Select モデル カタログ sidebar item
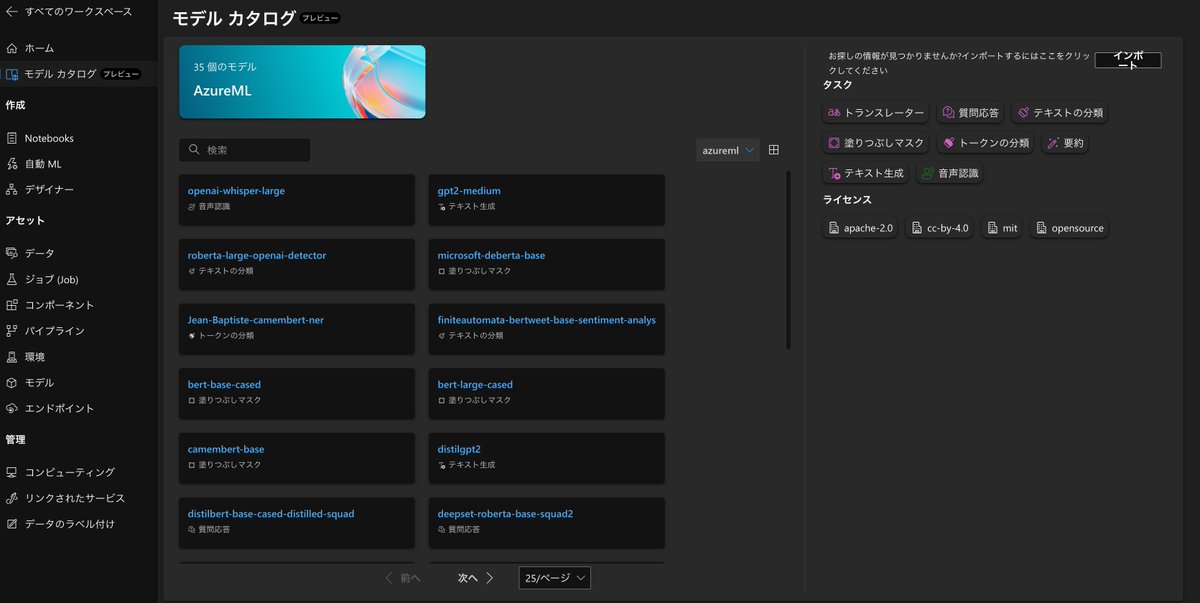 coord(78,74)
